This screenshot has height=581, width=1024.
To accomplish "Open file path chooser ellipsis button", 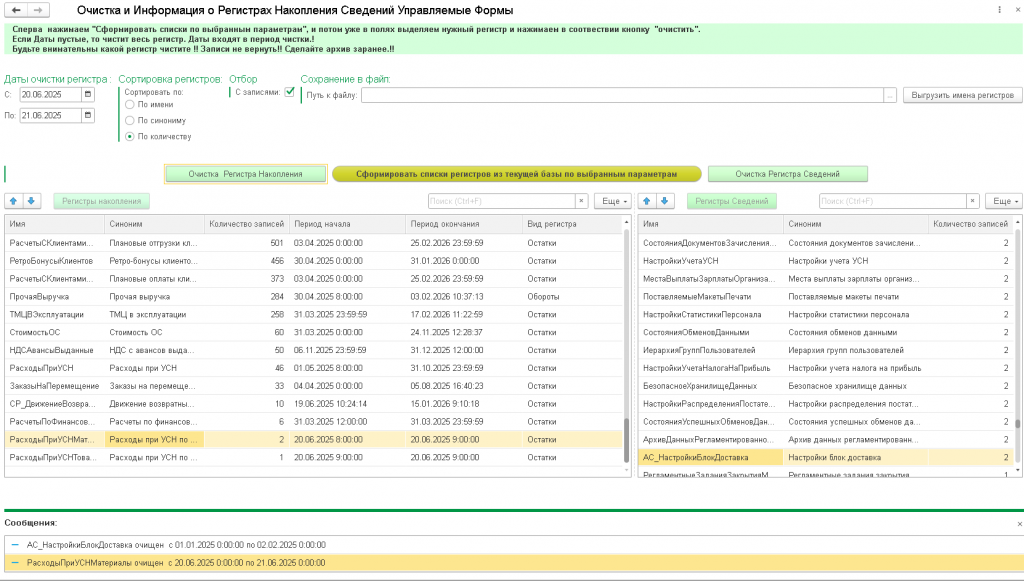I will (x=890, y=95).
